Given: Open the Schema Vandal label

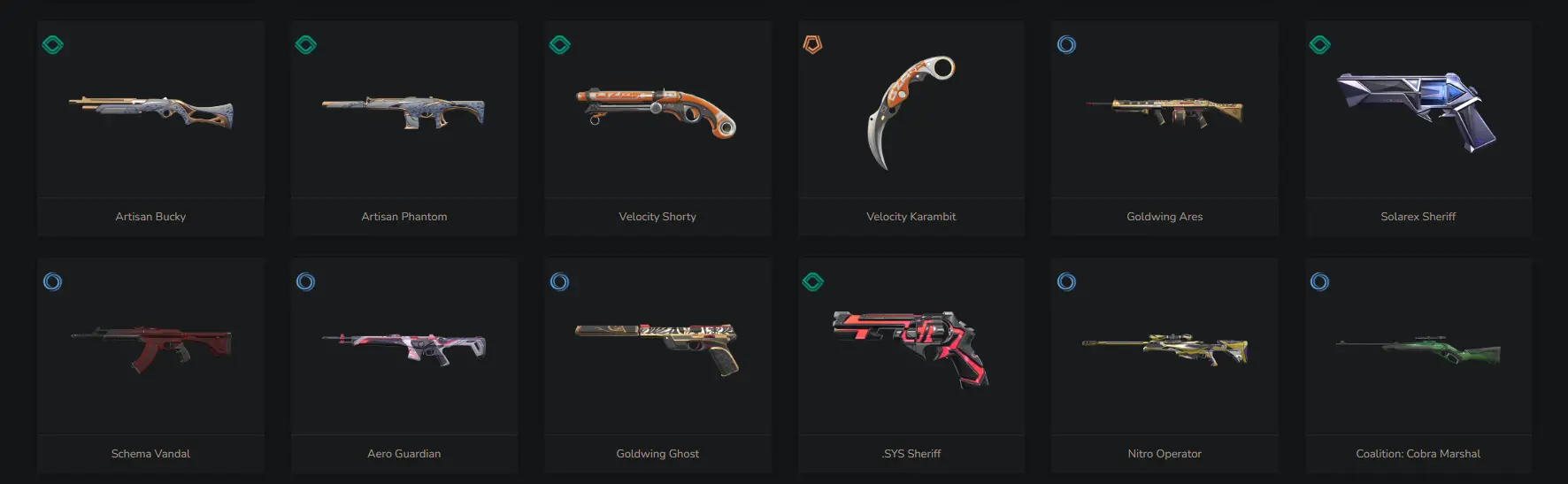Looking at the screenshot, I should [150, 454].
